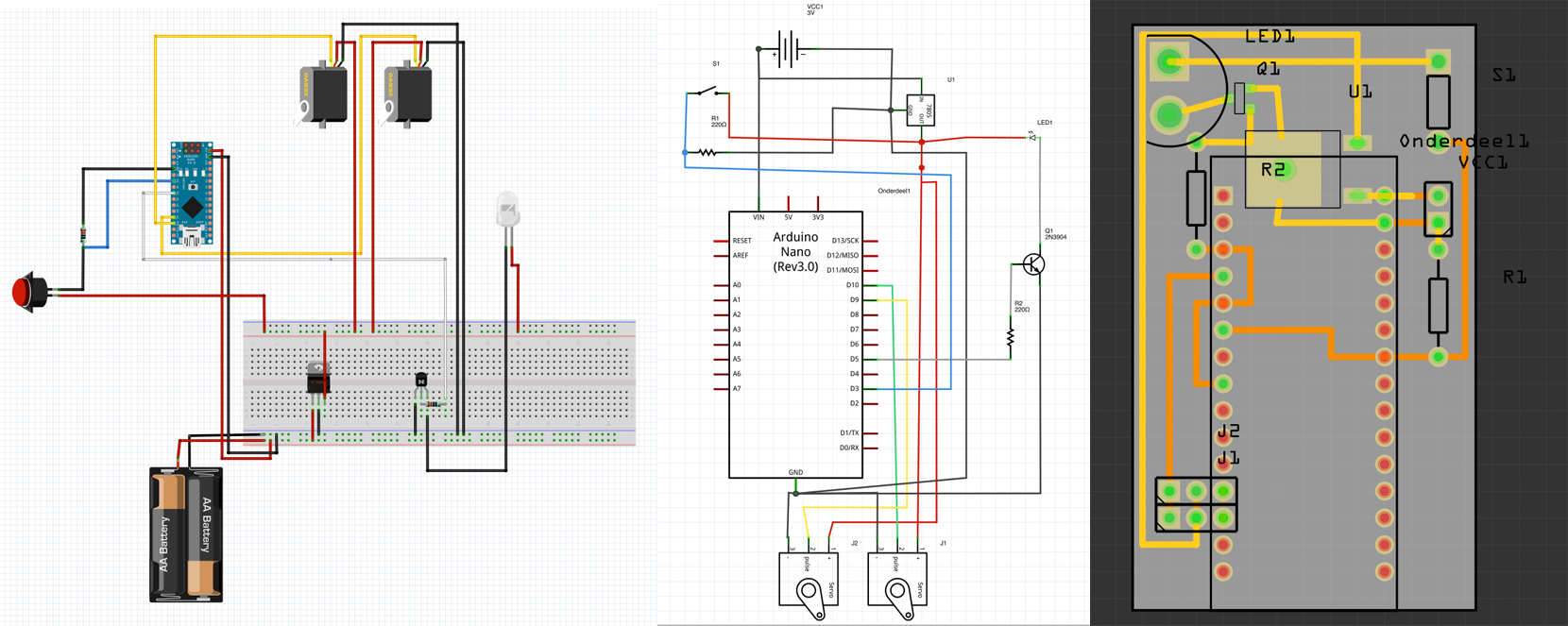This screenshot has height=626, width=1568.
Task: Select the J1 servo symbol in schematic
Action: point(897,585)
